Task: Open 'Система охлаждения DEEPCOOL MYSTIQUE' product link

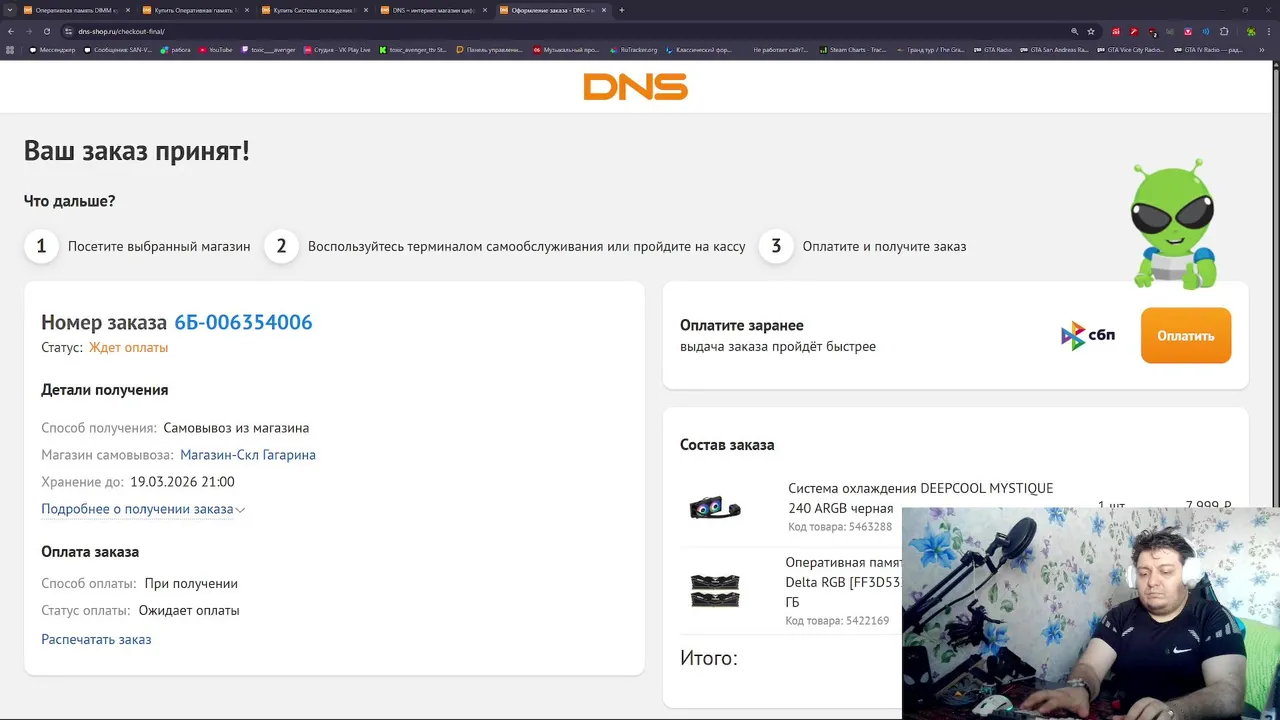Action: pos(920,498)
